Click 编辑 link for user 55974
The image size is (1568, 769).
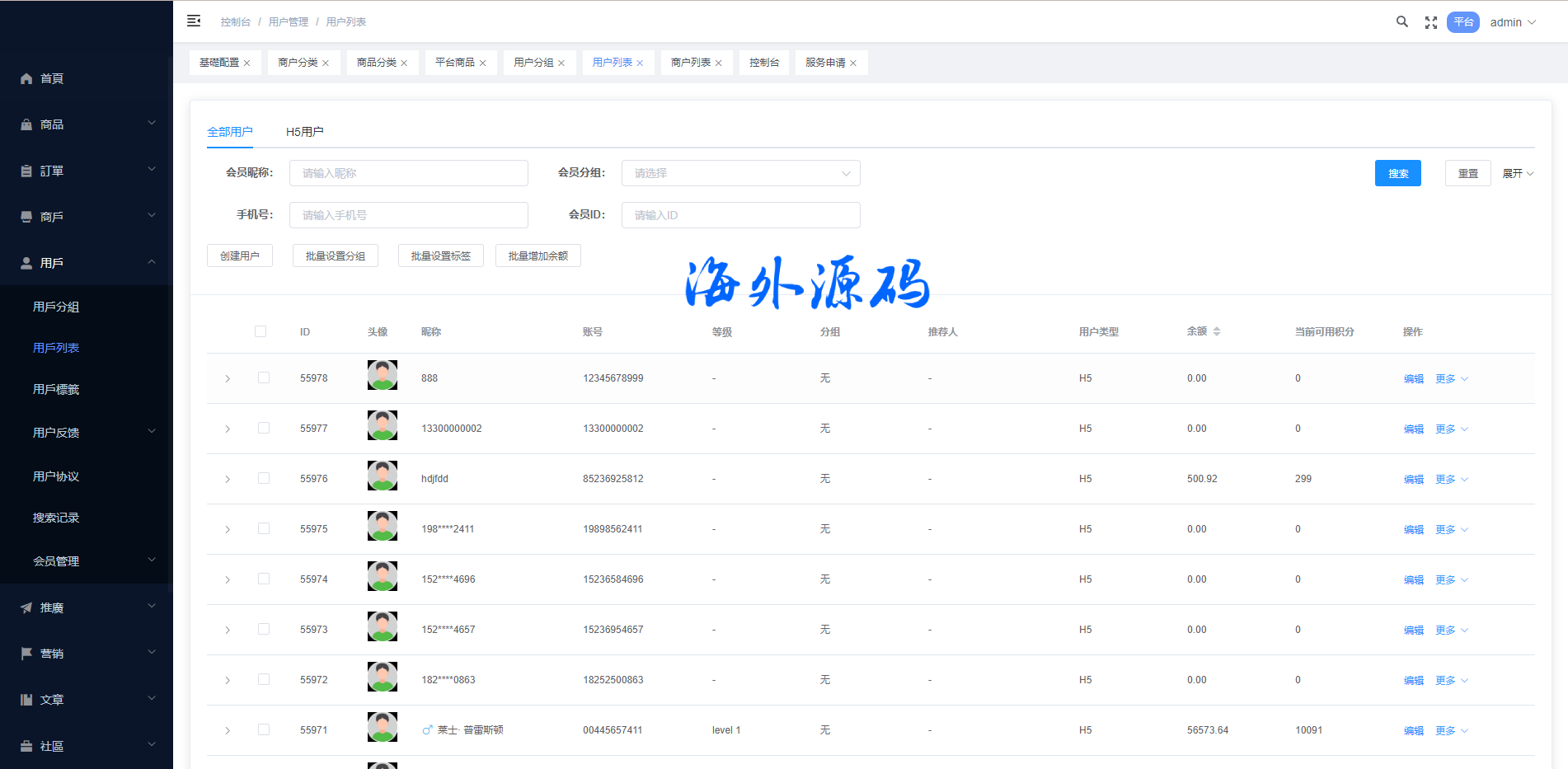click(x=1413, y=580)
